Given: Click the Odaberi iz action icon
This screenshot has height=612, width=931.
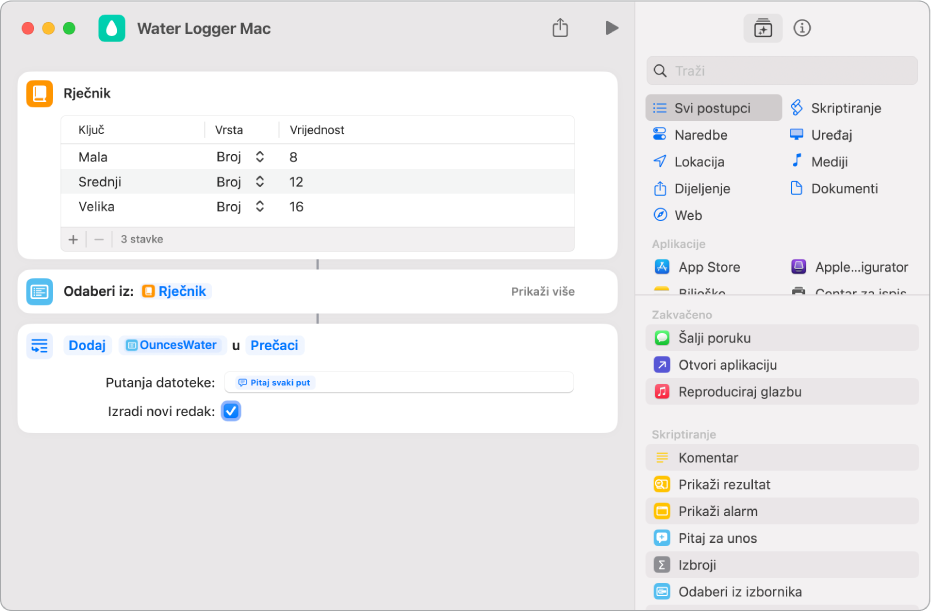Looking at the screenshot, I should pos(40,291).
